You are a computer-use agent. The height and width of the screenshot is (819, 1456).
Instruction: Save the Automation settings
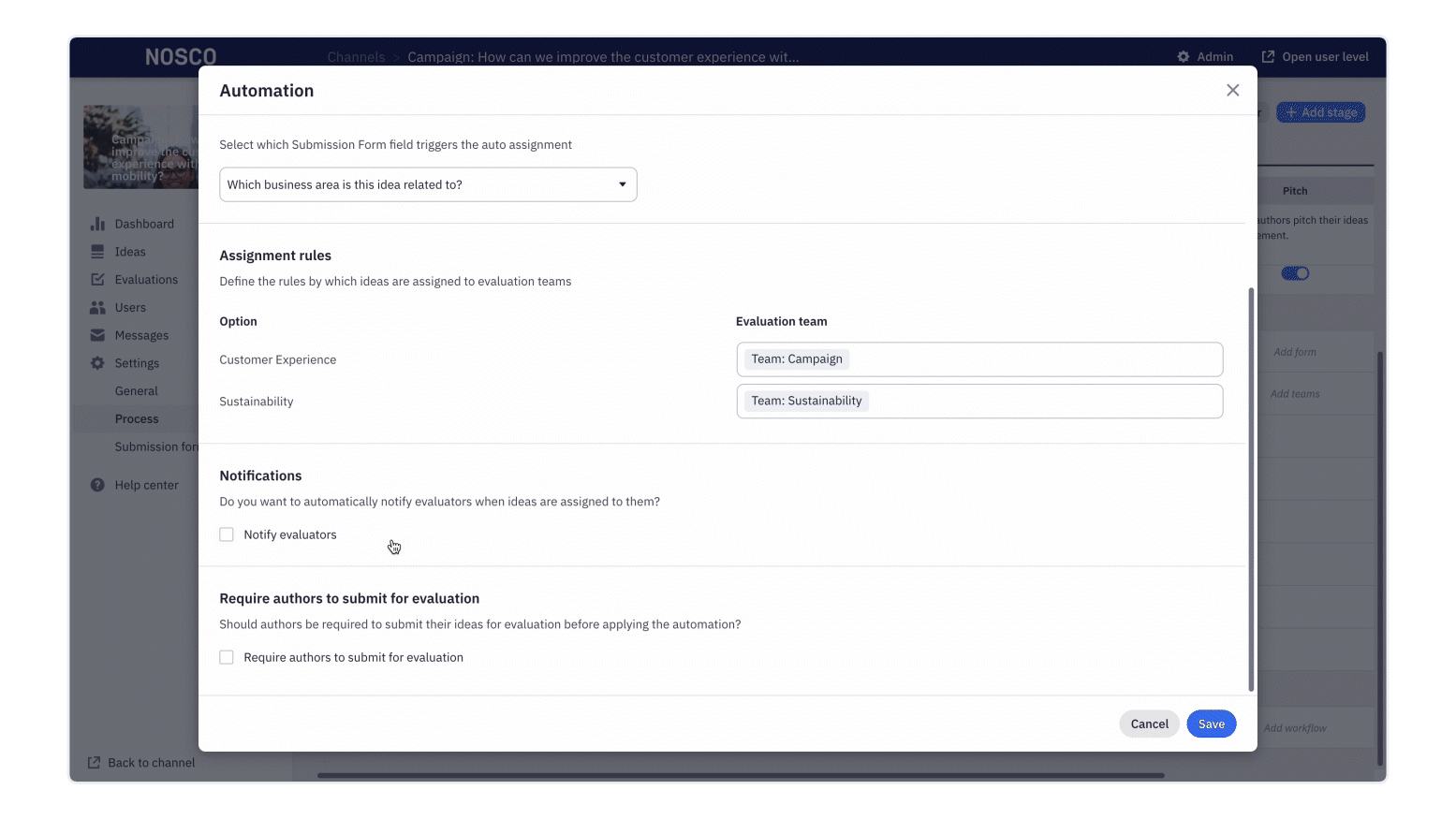1211,724
